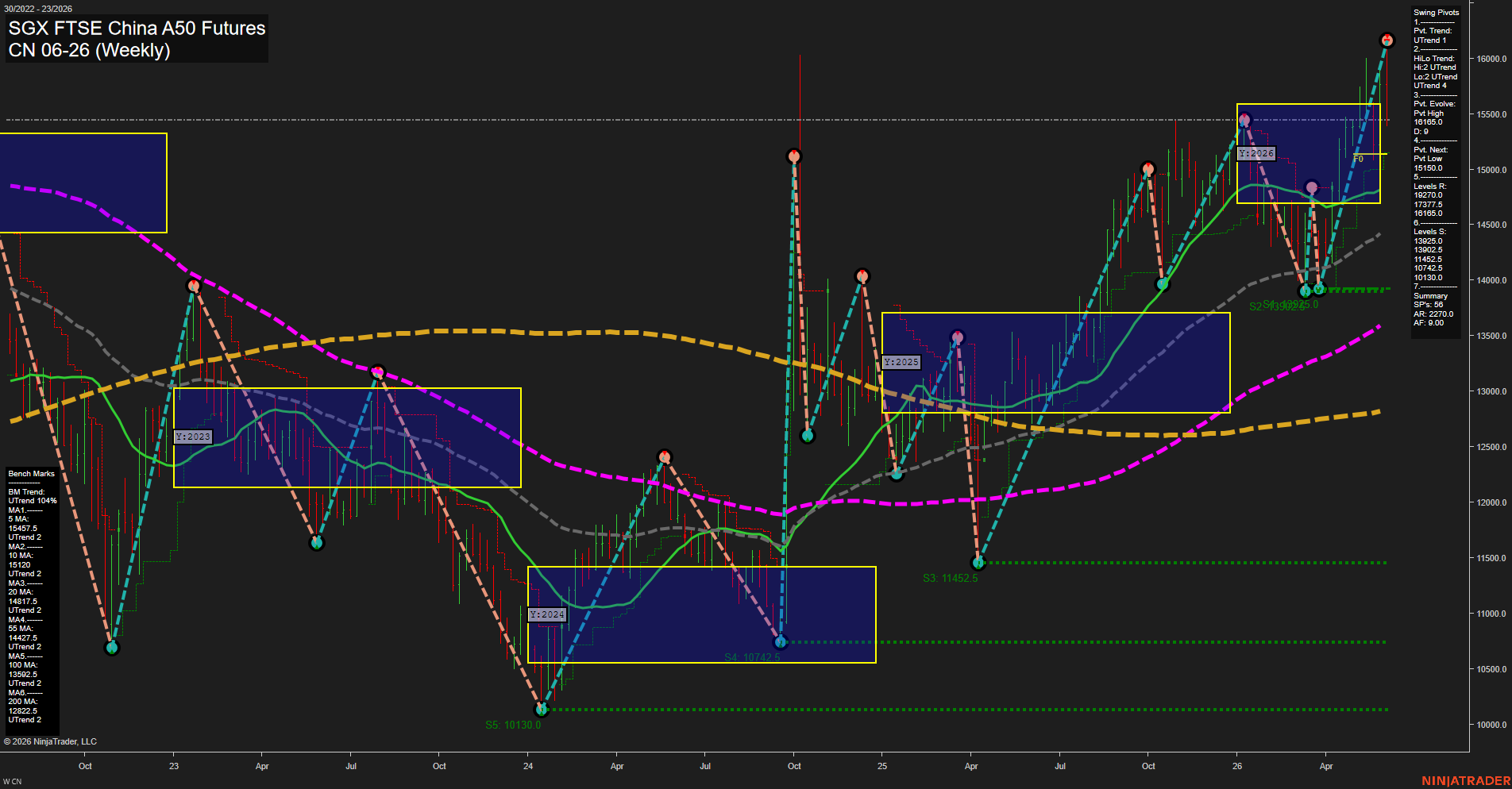Viewport: 1512px width, 789px height.
Task: Click the W CN label below time axis
Action: (x=12, y=782)
